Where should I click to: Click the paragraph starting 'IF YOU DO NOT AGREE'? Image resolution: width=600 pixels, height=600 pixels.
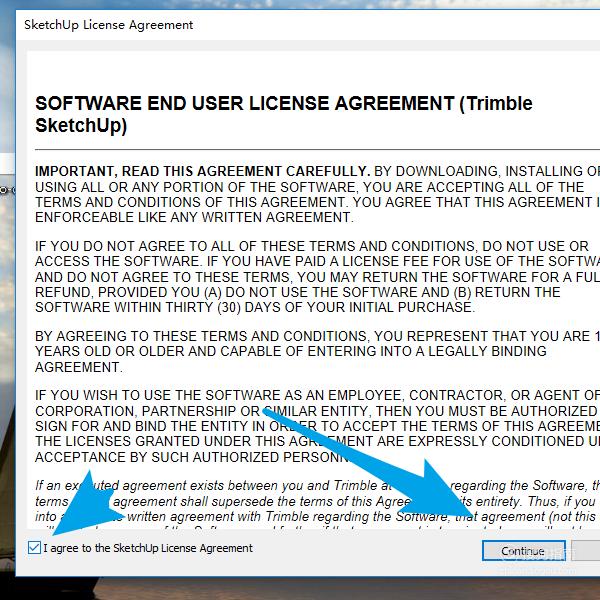point(317,276)
